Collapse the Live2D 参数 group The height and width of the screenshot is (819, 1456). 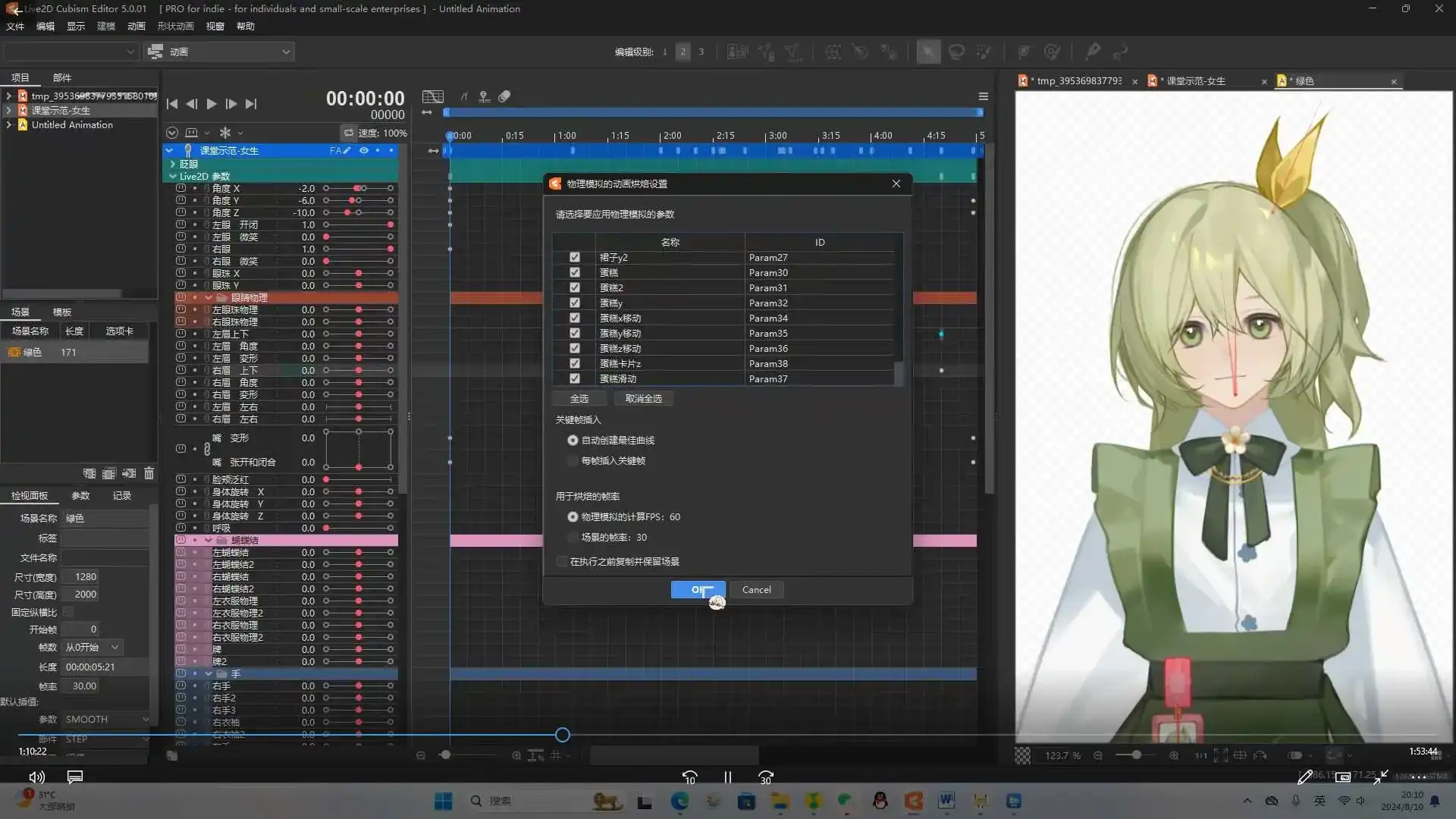(x=172, y=176)
